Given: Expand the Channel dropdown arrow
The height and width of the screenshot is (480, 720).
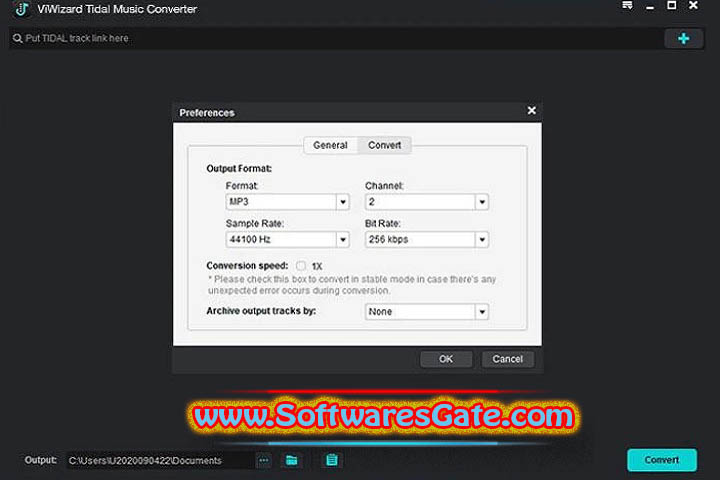Looking at the screenshot, I should [x=482, y=202].
